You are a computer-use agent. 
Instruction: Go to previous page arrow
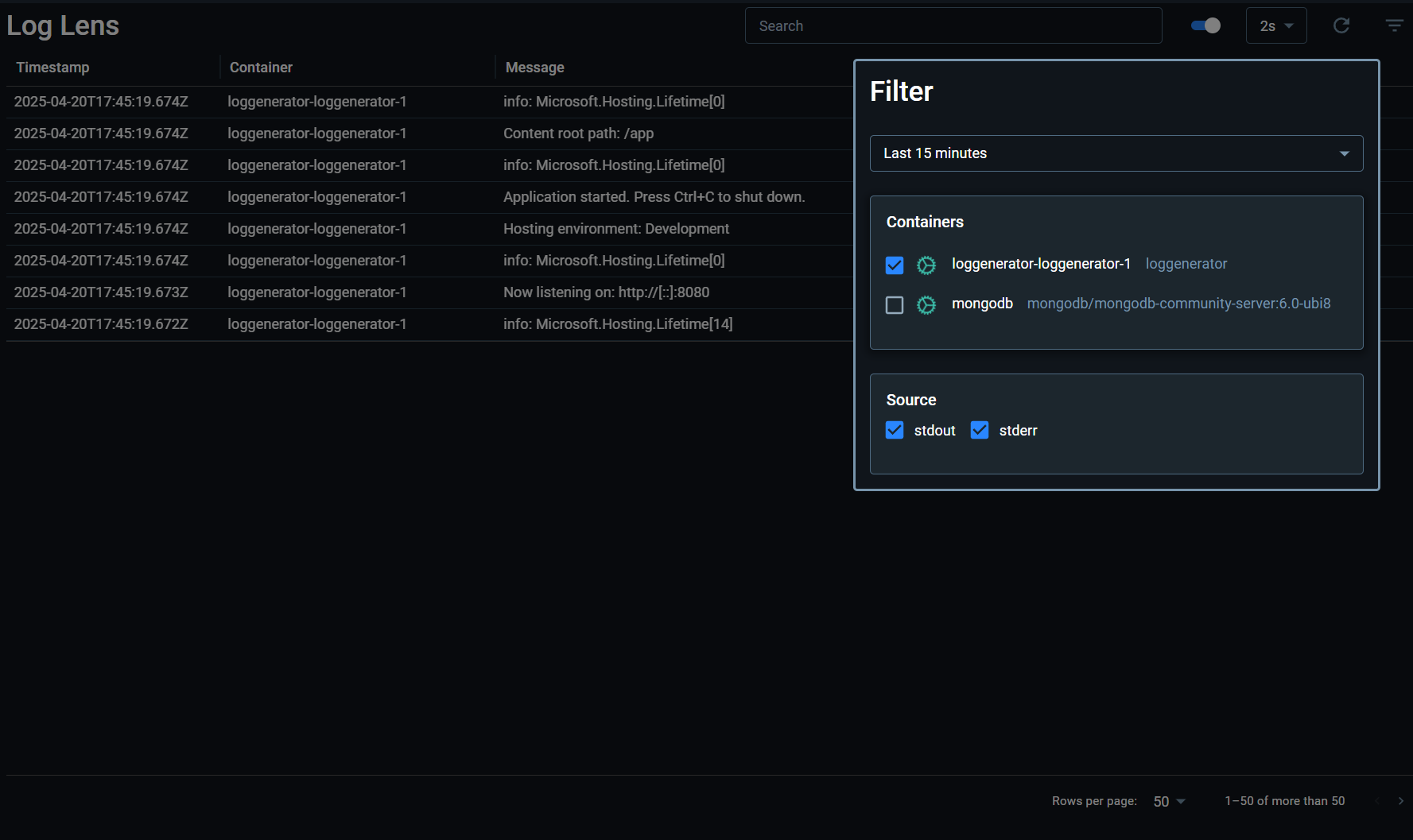(x=1376, y=801)
